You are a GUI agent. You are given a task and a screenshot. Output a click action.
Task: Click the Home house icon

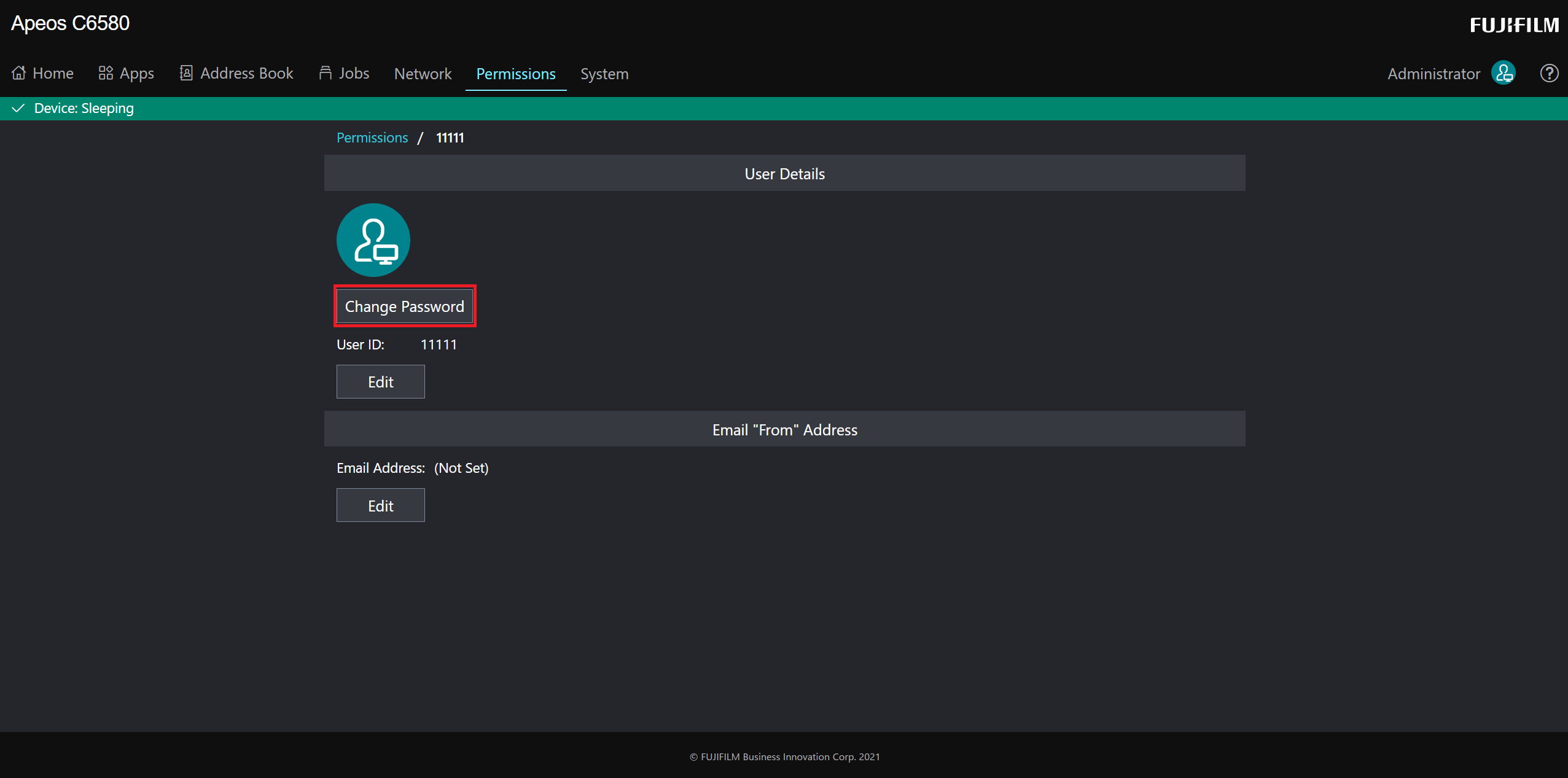point(19,73)
